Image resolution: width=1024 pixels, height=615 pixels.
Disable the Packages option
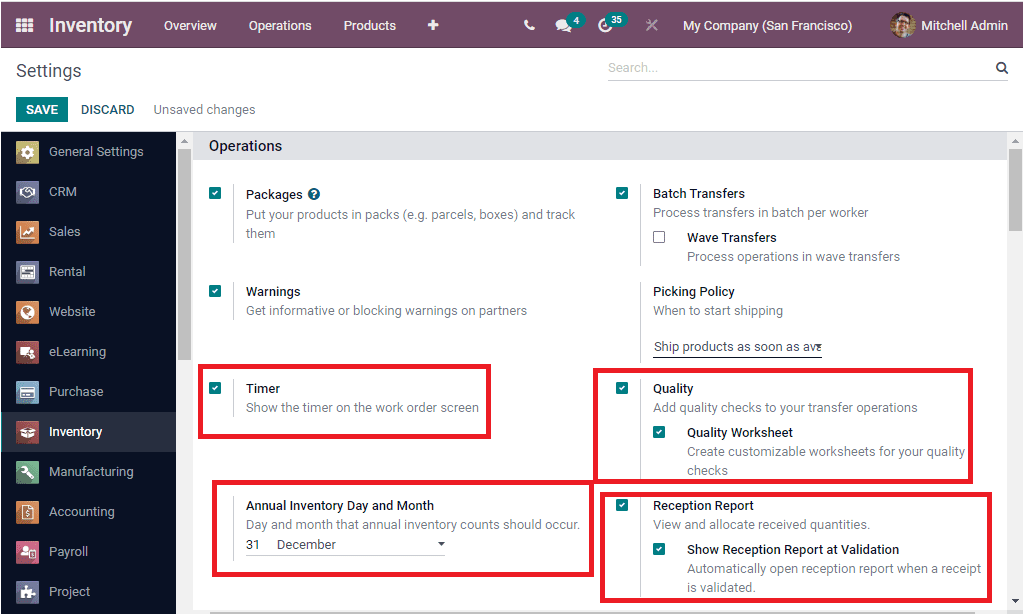(214, 193)
